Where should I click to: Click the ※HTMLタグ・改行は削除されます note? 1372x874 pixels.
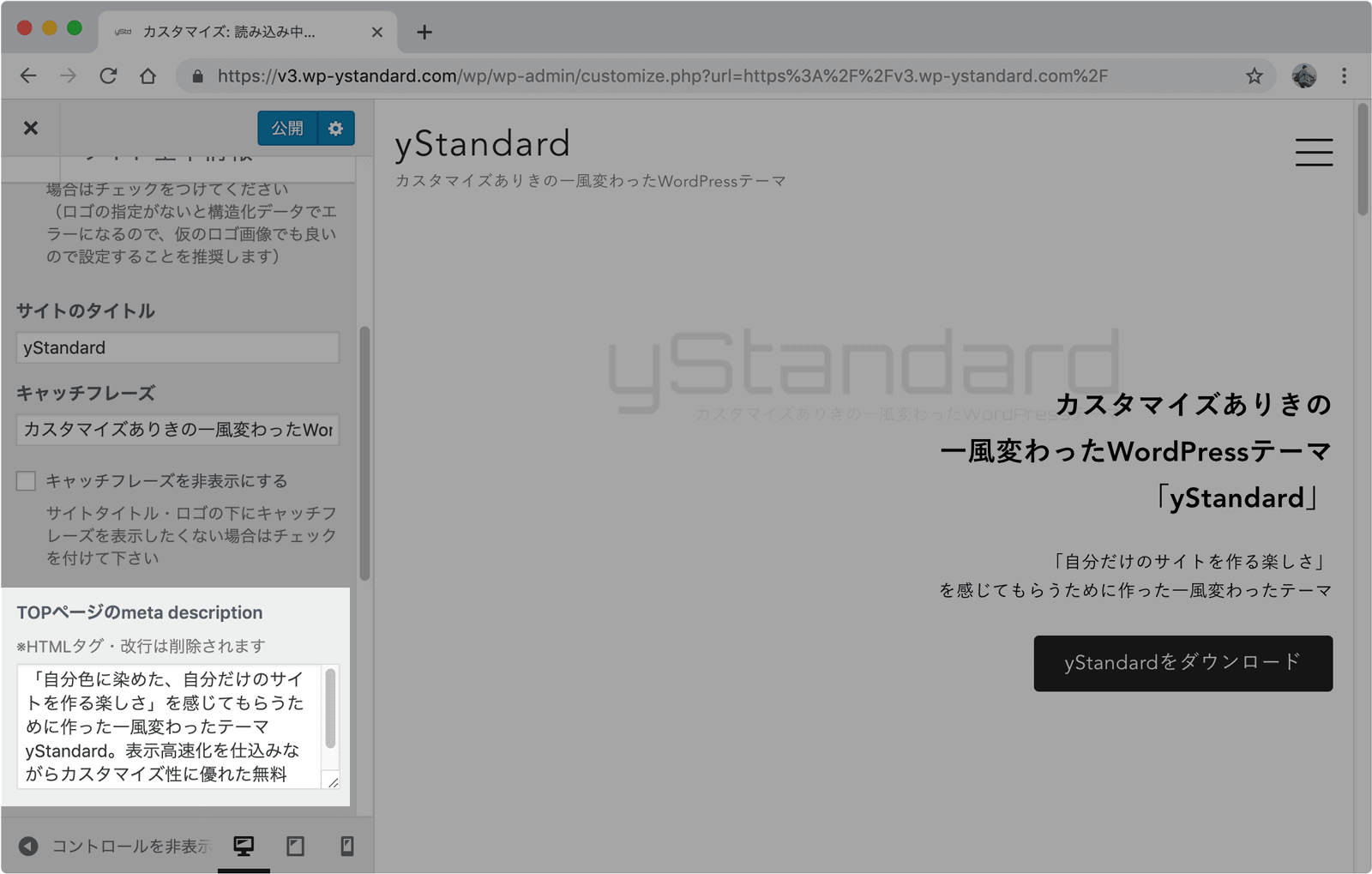pos(141,646)
